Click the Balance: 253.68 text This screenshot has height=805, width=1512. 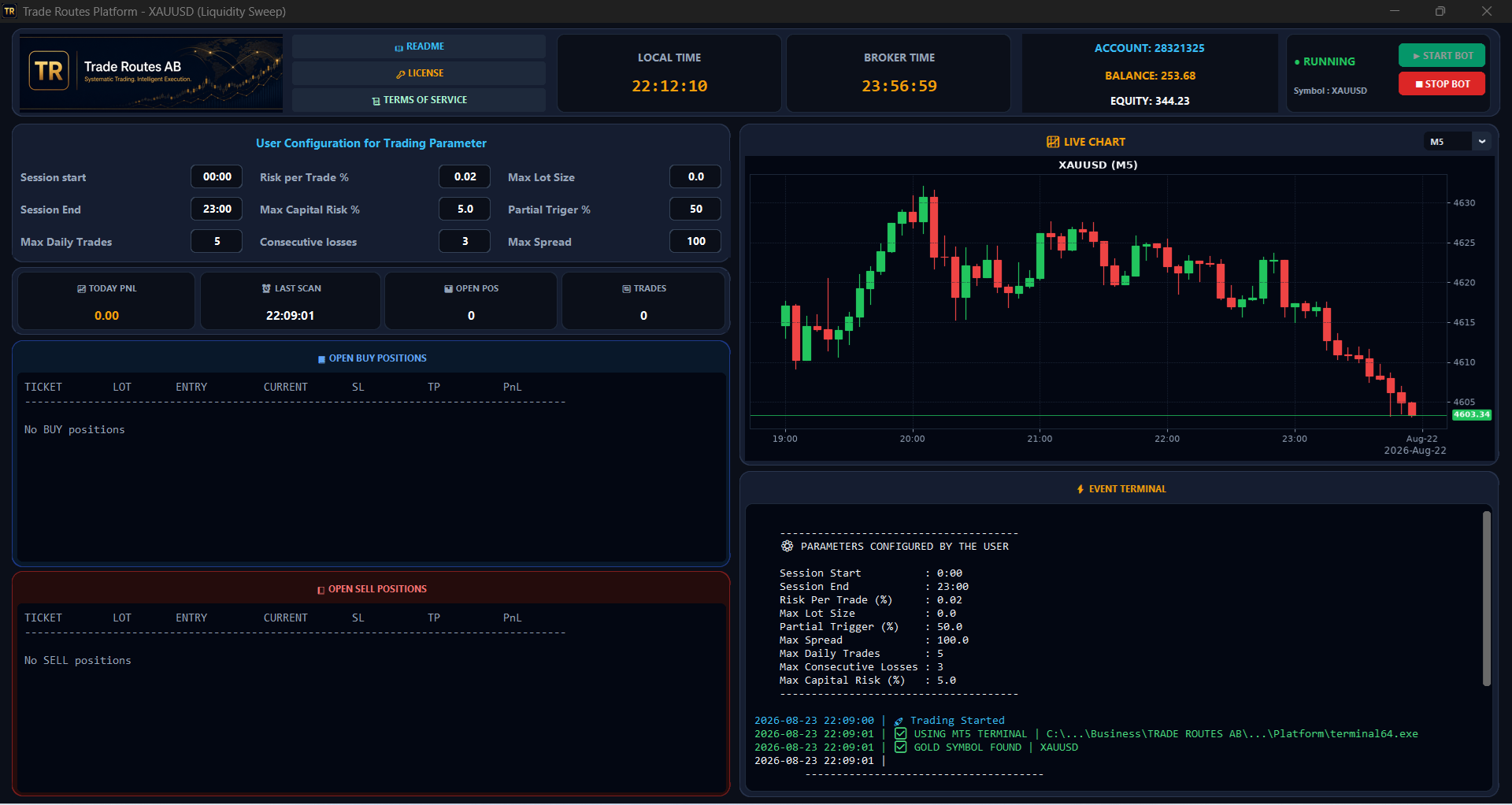pos(1150,76)
